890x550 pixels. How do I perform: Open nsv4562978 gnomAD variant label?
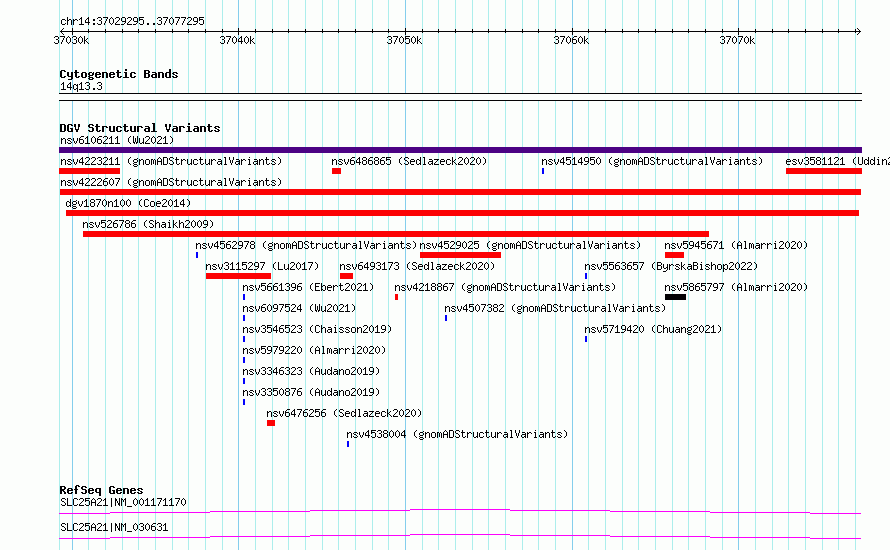tap(306, 245)
